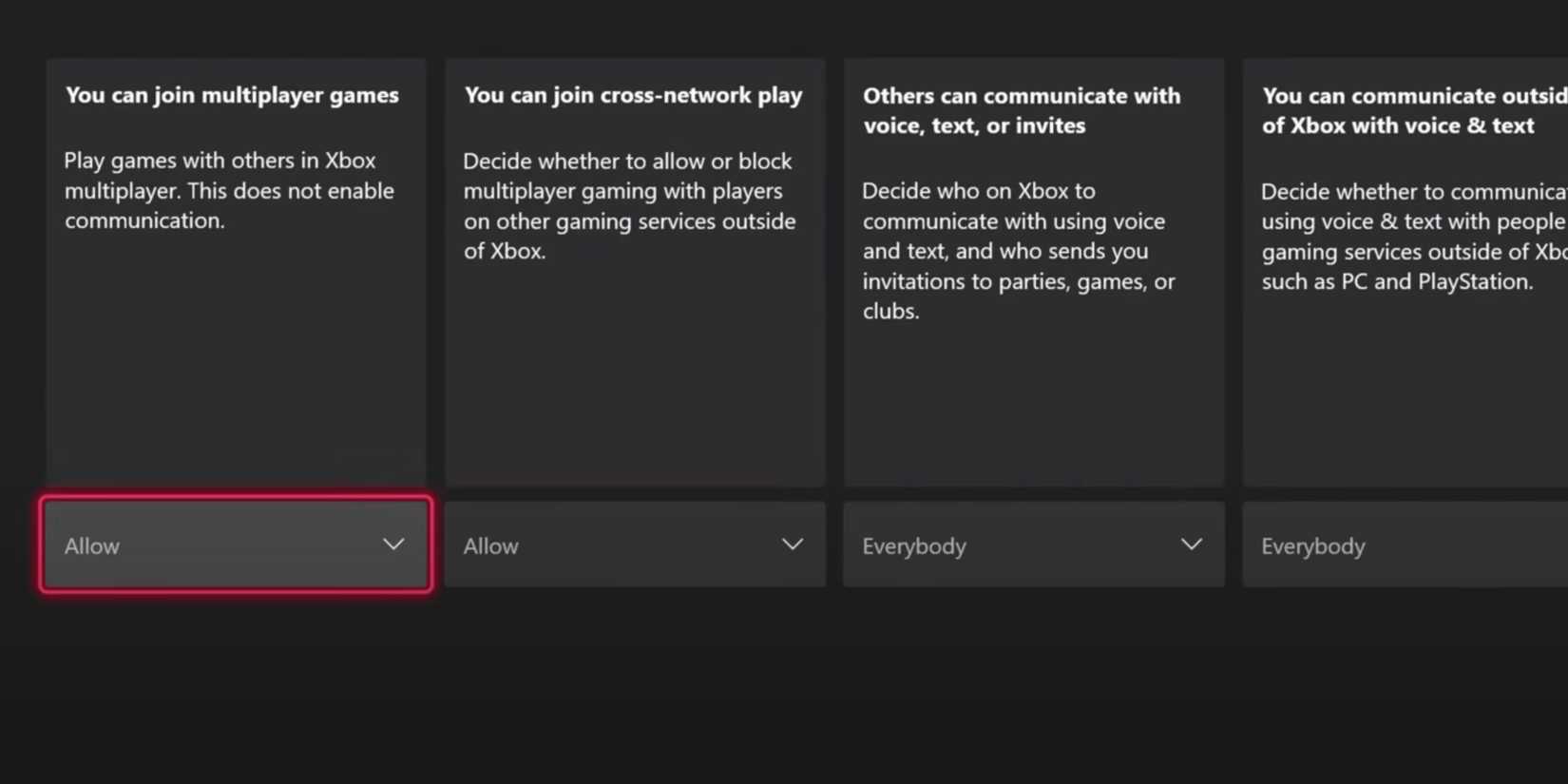Click the 'You can join cross-network play' heading
The width and height of the screenshot is (1568, 784).
pos(633,95)
